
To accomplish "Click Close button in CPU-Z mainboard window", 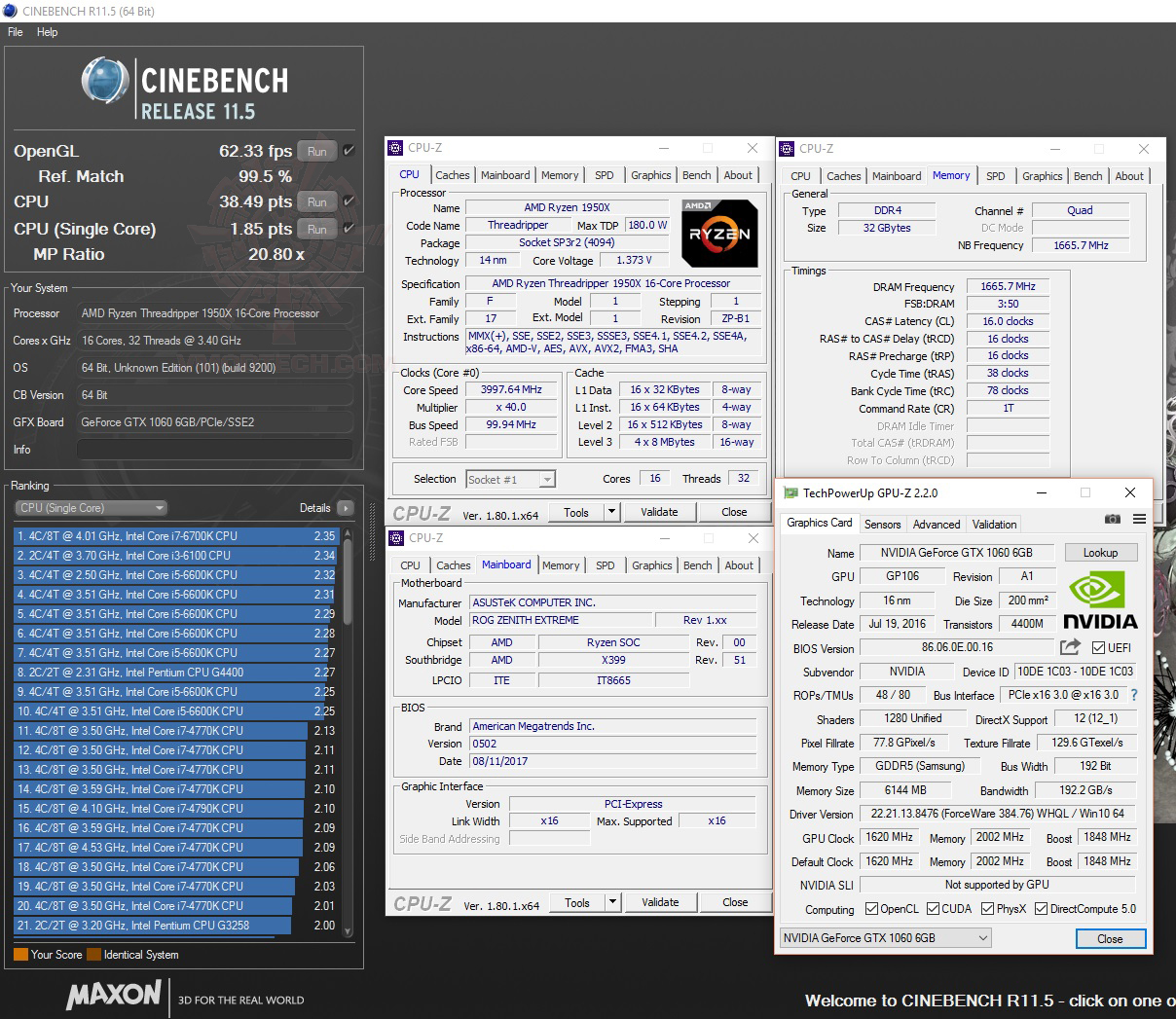I will click(x=735, y=902).
